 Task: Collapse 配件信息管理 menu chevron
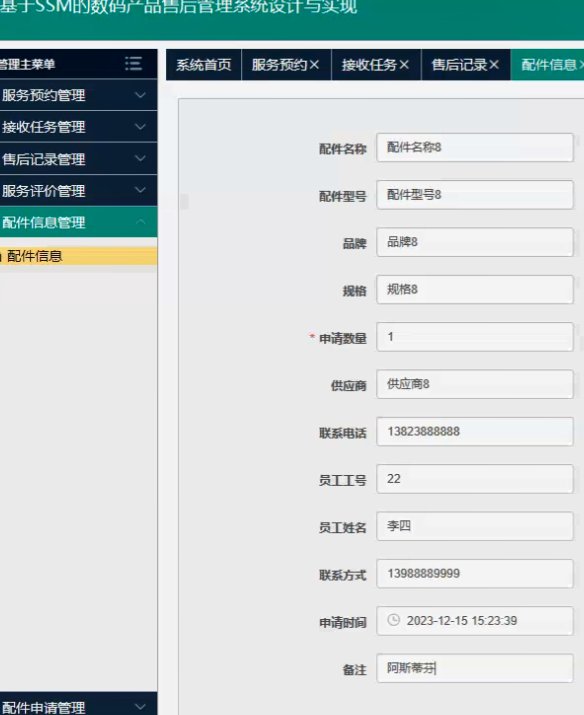pos(140,222)
